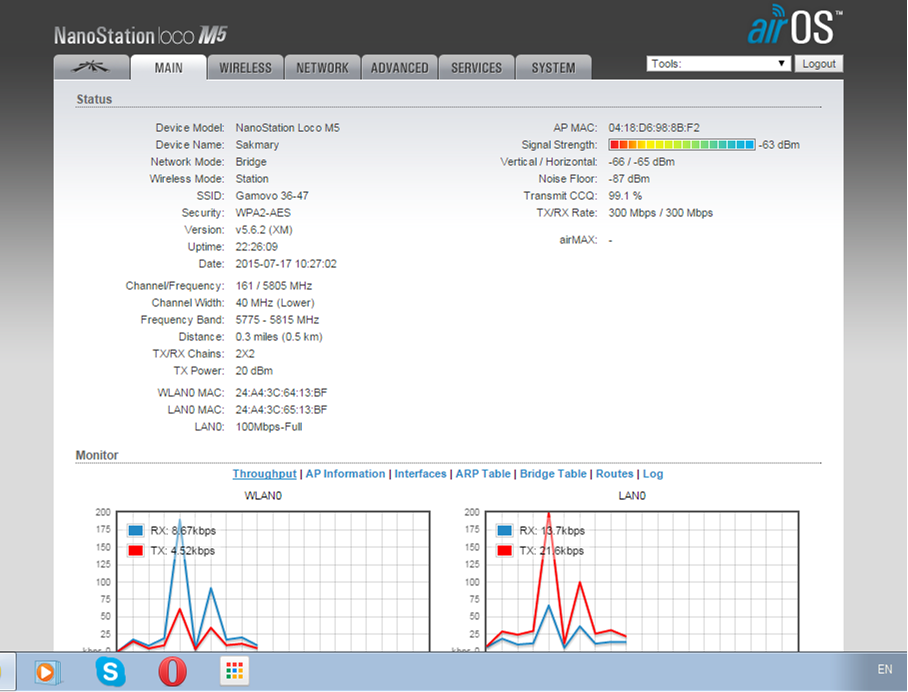Click the AP MAC value 04:18:D6:98:8B:F2
Viewport: 908px width, 692px height.
pyautogui.click(x=654, y=128)
